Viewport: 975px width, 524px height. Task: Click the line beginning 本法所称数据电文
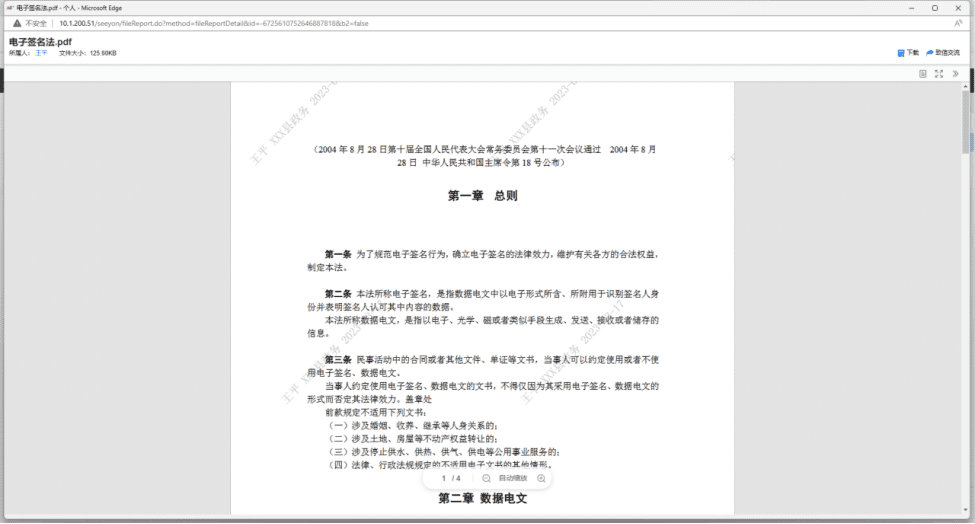point(491,320)
